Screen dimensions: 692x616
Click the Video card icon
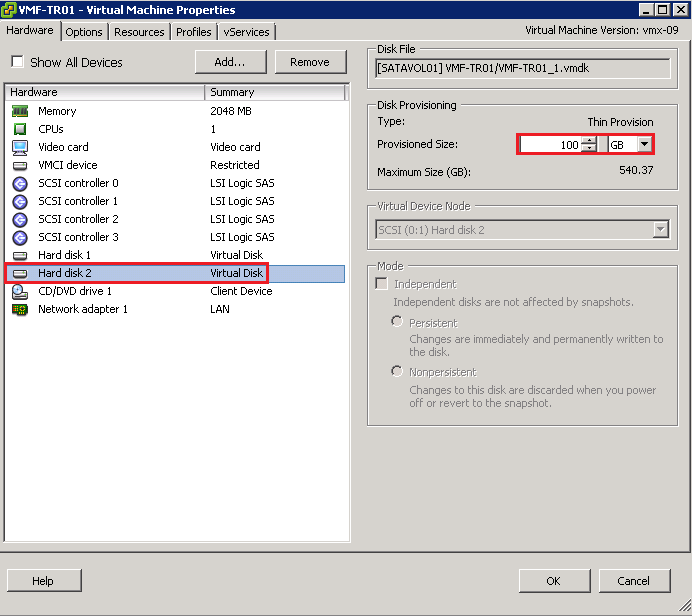coord(20,147)
